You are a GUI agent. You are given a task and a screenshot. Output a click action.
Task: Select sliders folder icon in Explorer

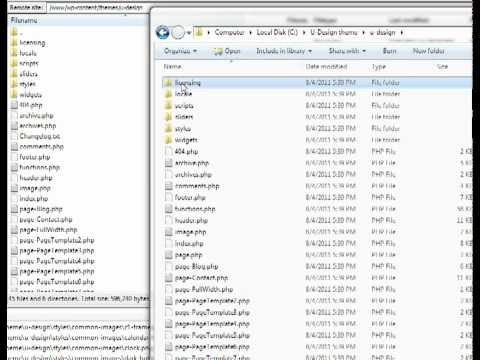[x=168, y=117]
